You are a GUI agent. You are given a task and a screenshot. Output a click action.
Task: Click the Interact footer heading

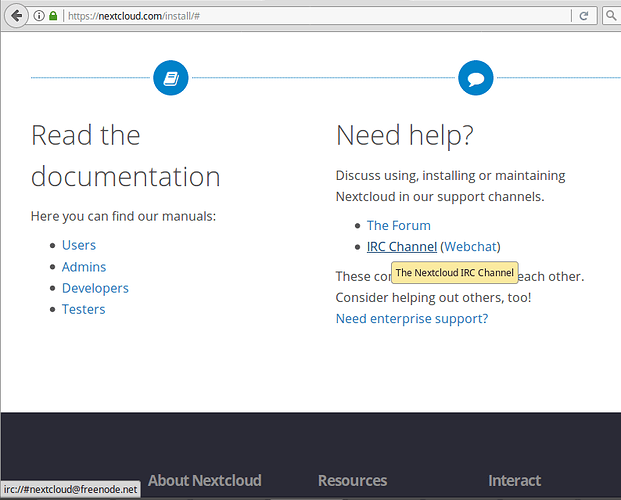point(514,480)
